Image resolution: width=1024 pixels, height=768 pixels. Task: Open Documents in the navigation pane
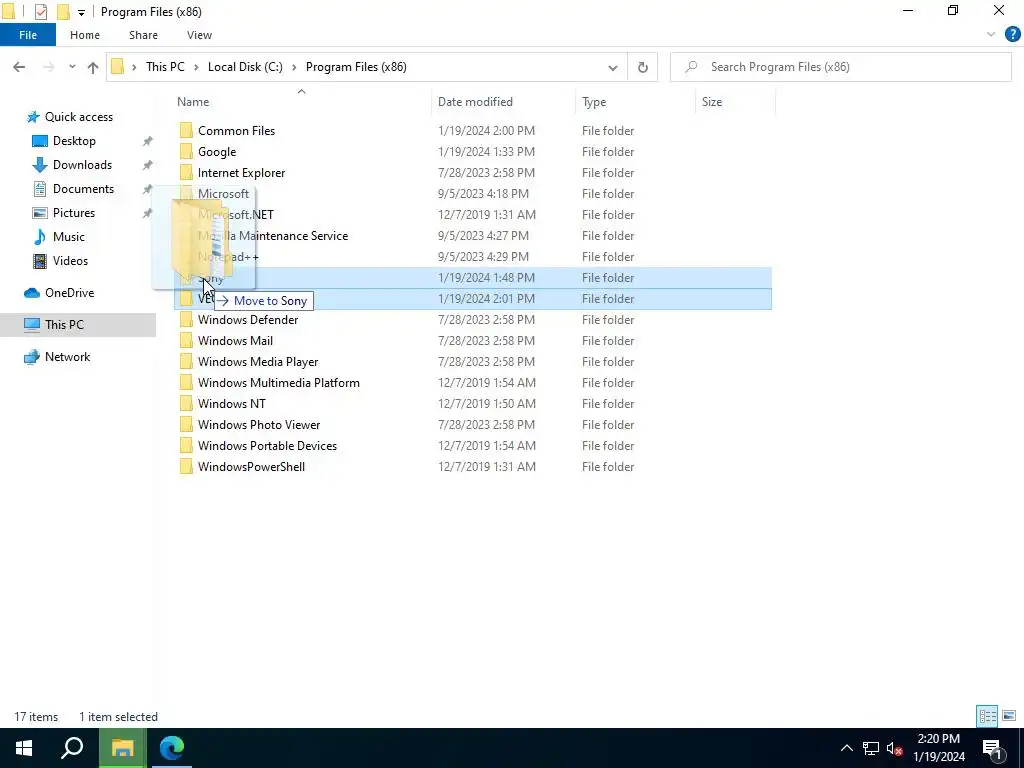click(x=83, y=189)
